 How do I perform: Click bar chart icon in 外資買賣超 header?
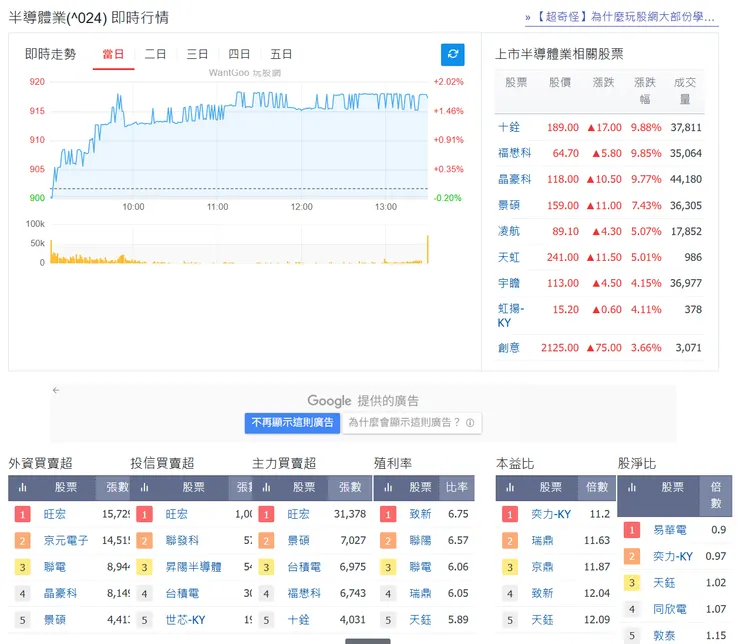point(22,487)
